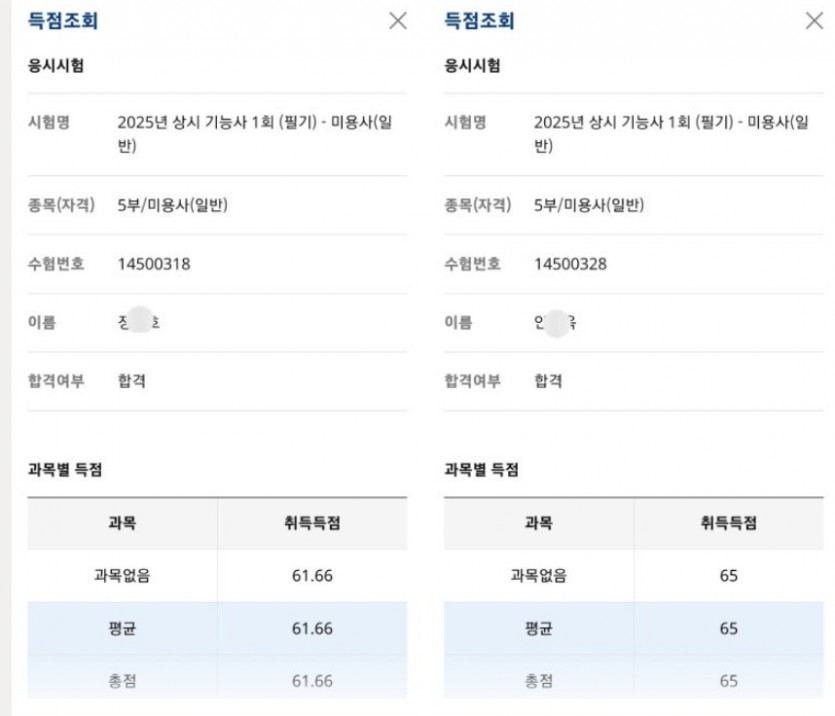Click right panel 과목 column header

click(539, 523)
